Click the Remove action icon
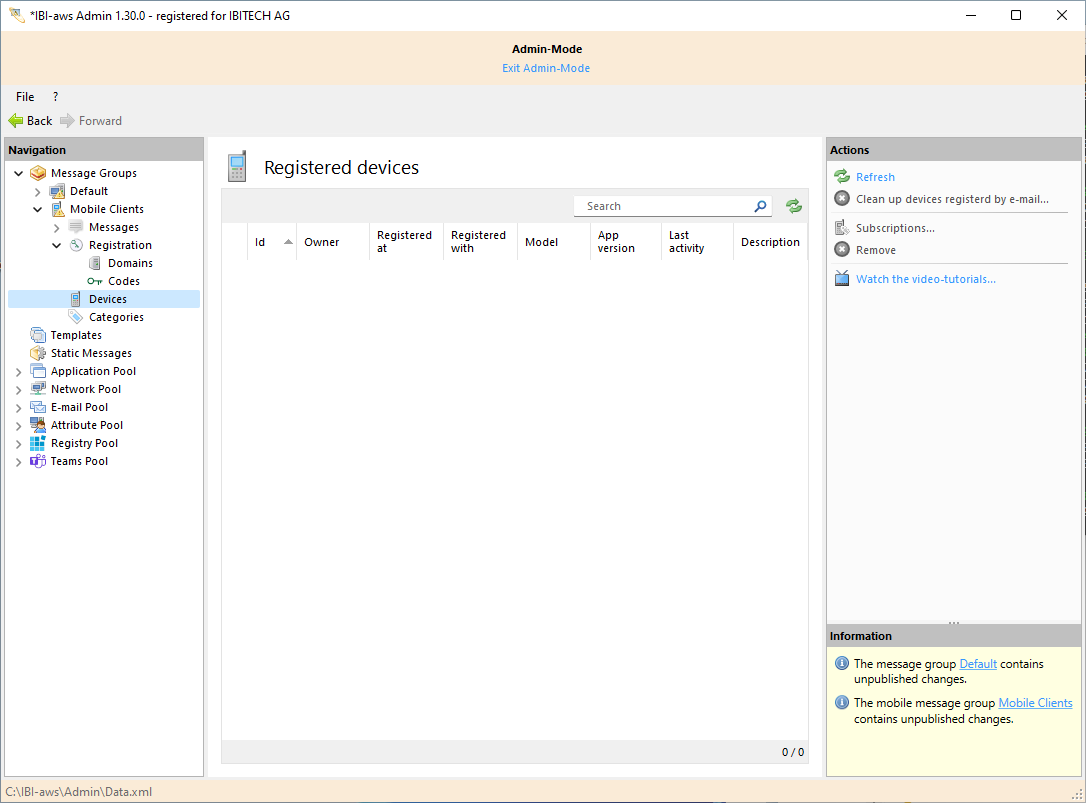The image size is (1086, 803). point(842,249)
